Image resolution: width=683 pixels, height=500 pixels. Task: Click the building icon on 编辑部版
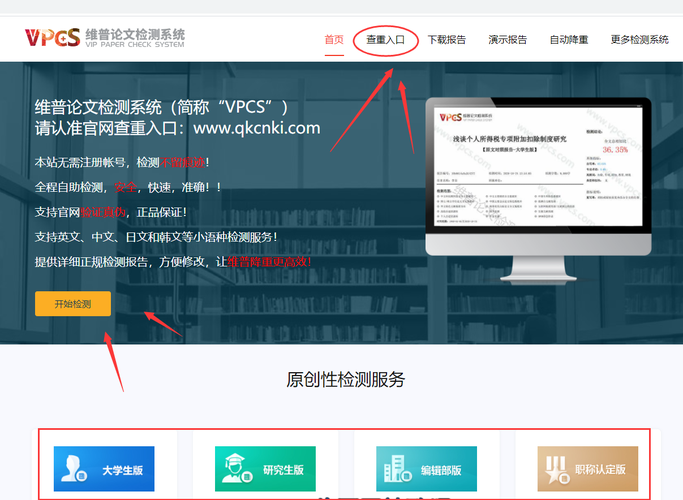pos(397,469)
